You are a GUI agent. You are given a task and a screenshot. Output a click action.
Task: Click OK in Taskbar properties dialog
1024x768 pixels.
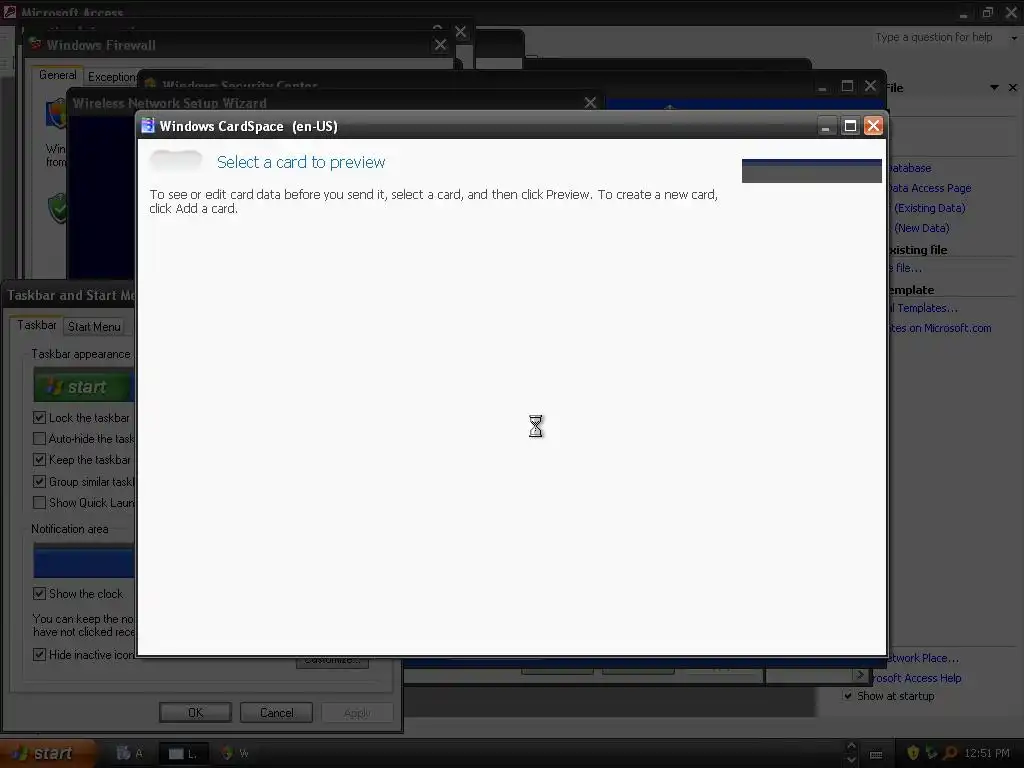(x=195, y=712)
